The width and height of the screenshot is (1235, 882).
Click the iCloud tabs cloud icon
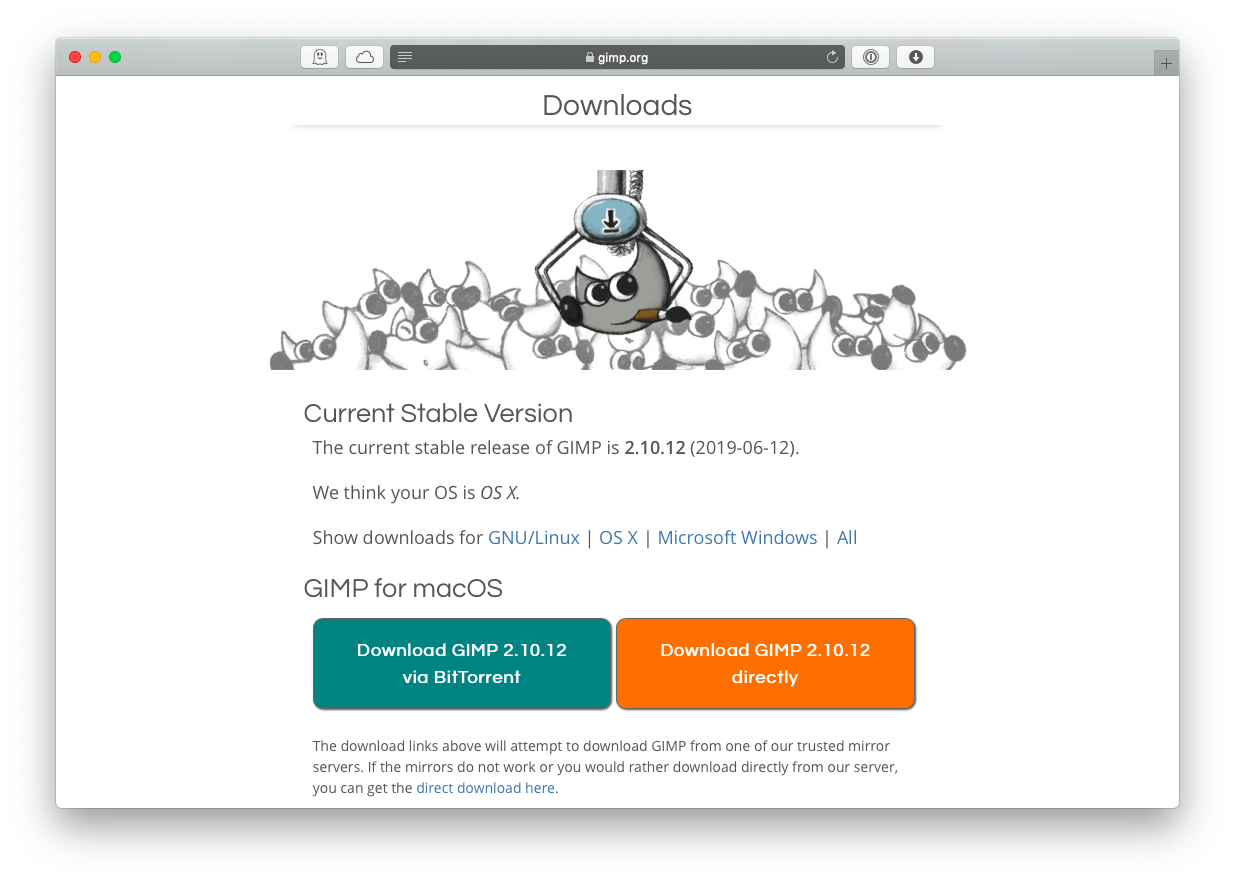[x=364, y=57]
